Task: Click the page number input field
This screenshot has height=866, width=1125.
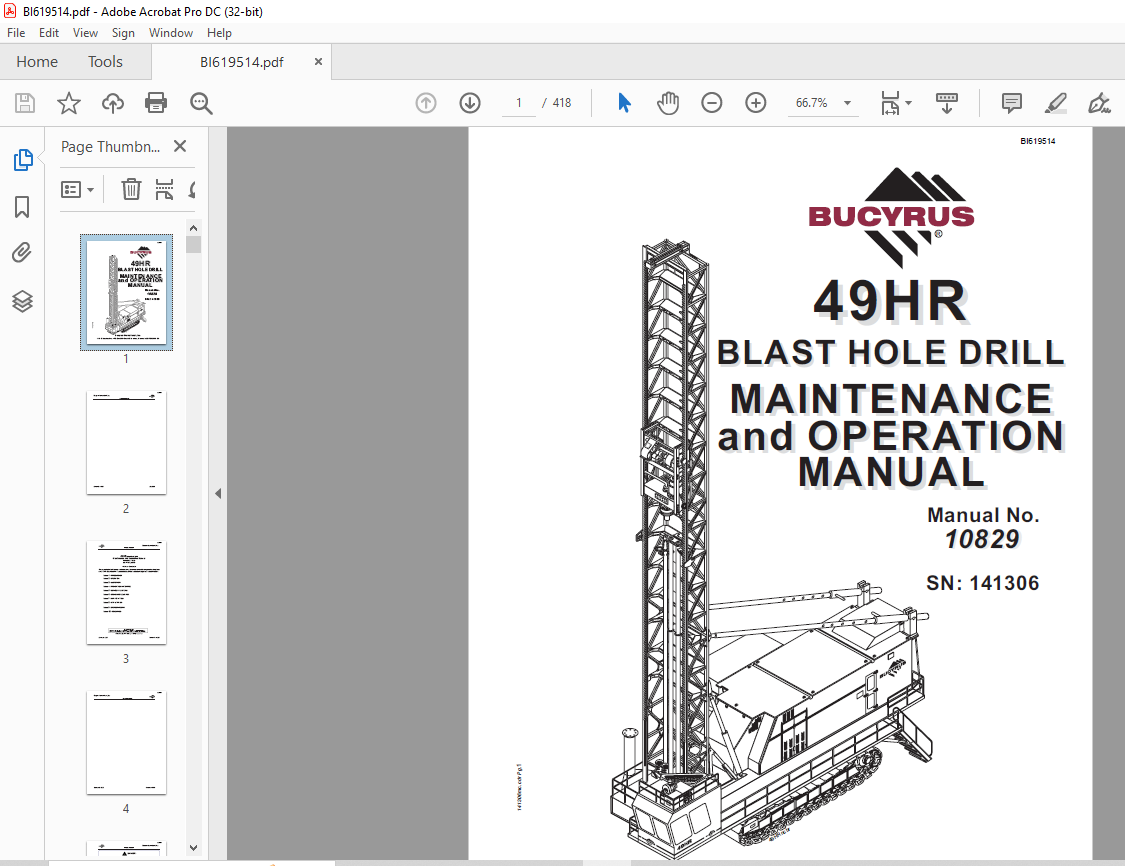Action: click(519, 103)
